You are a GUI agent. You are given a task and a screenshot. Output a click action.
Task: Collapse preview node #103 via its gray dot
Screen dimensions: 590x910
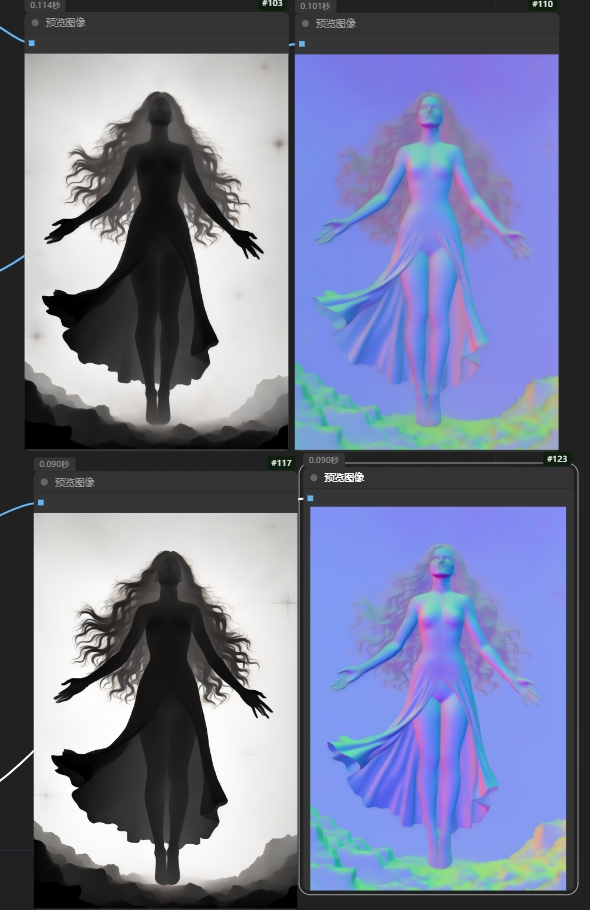[35, 23]
